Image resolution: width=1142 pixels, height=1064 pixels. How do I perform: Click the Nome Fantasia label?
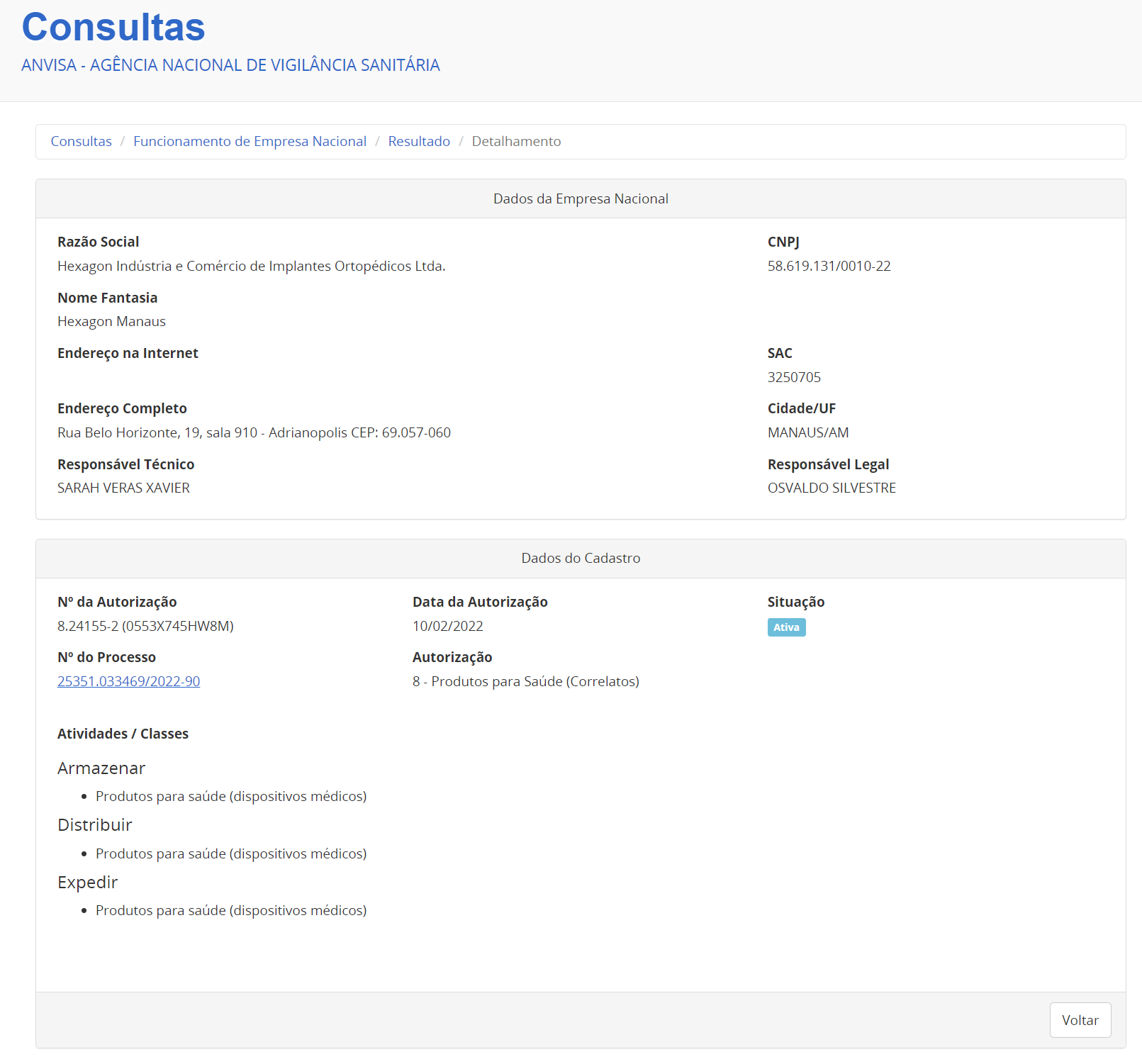(107, 298)
